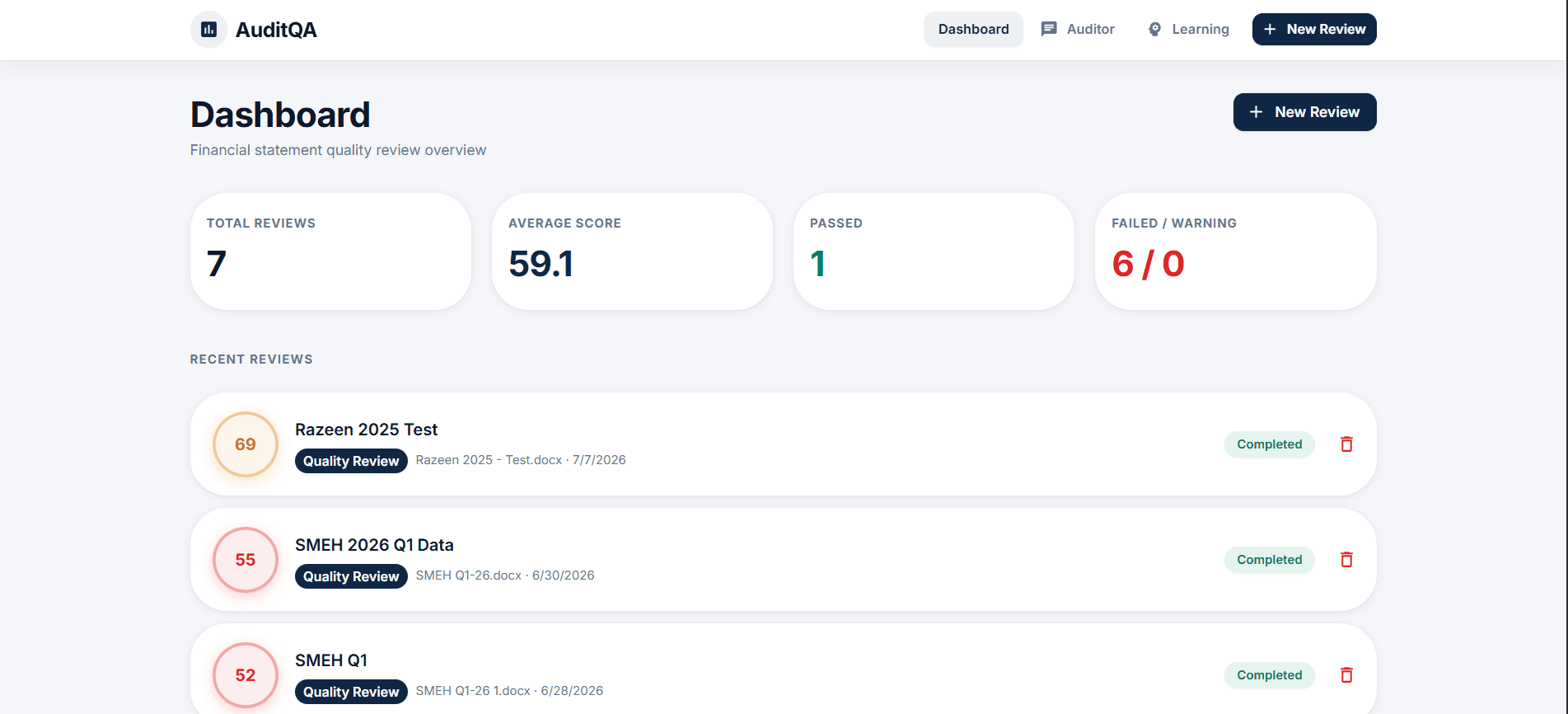Click the AuditQA logo icon
The width and height of the screenshot is (1568, 714).
[x=209, y=30]
